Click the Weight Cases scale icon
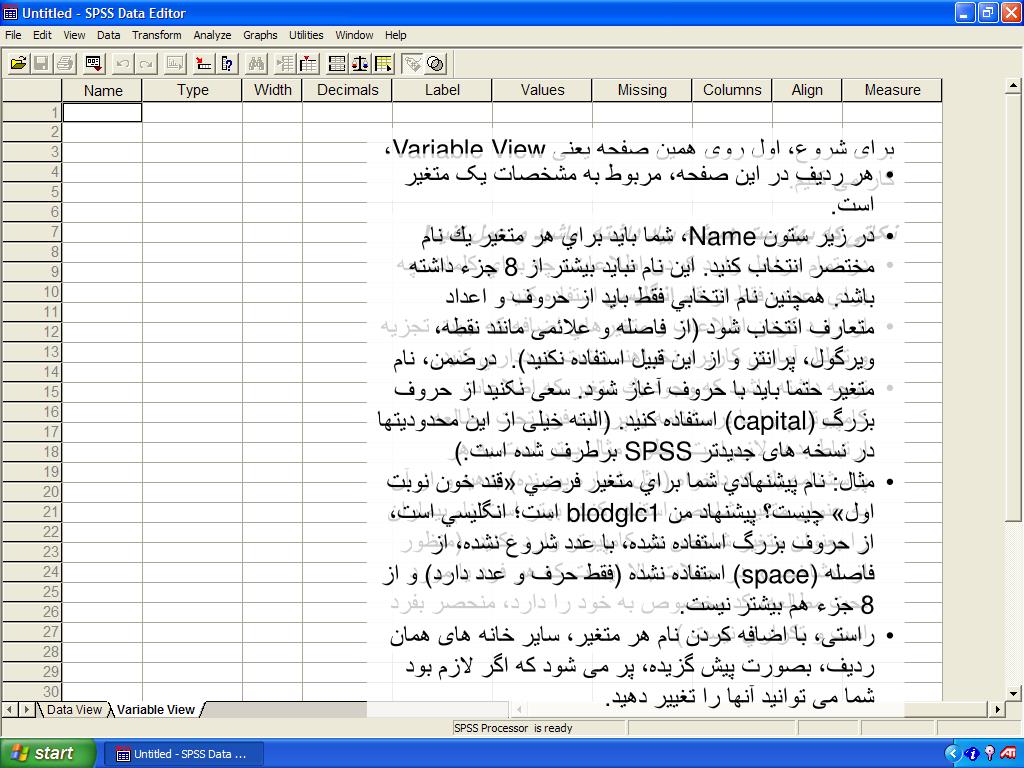This screenshot has width=1024, height=768. 360,63
